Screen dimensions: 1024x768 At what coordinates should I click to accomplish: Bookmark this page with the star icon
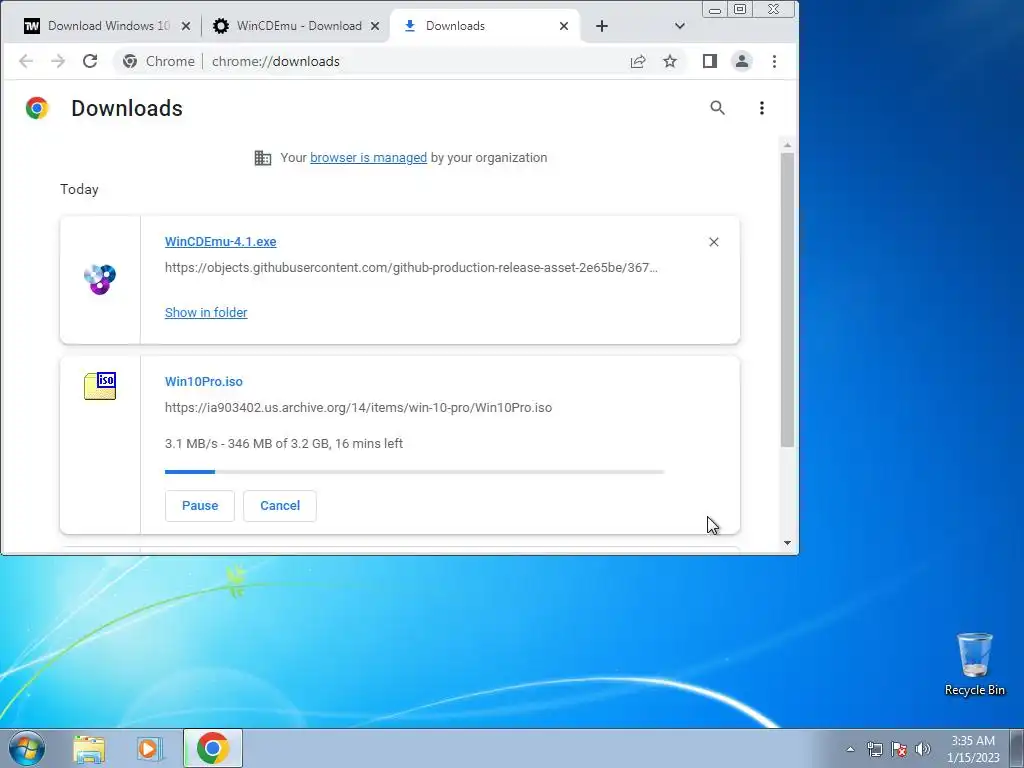pos(670,61)
